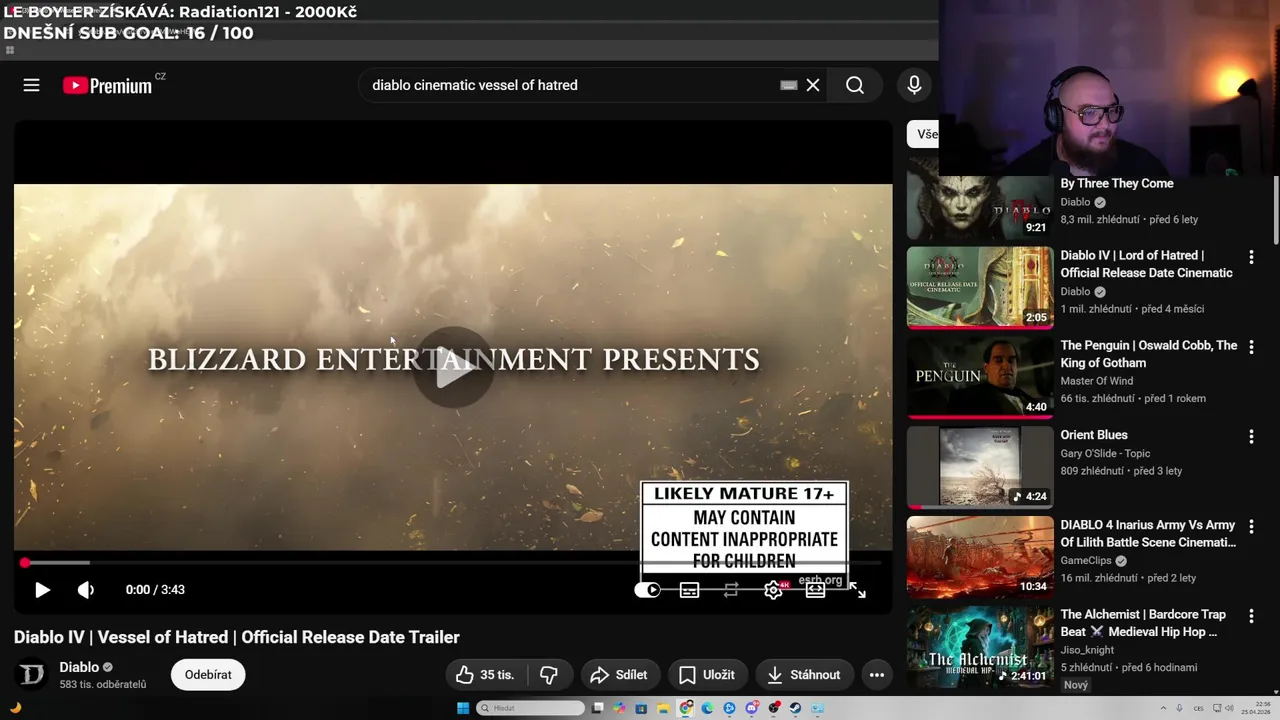This screenshot has width=1280, height=720.
Task: Start voice search with microphone
Action: coord(914,85)
